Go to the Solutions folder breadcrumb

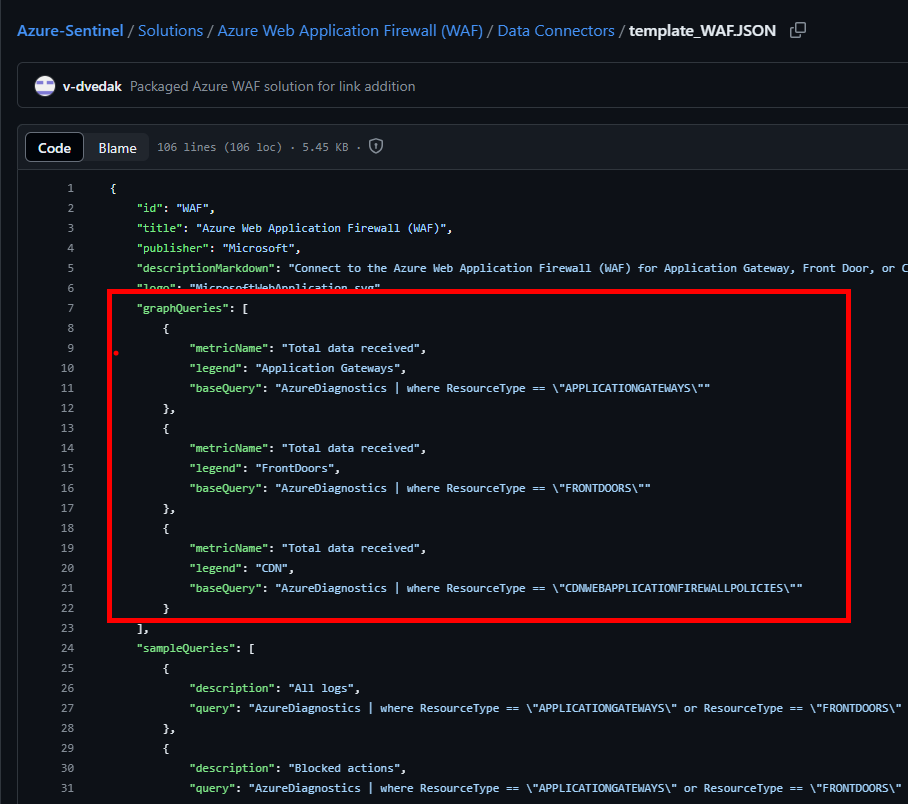coord(170,31)
